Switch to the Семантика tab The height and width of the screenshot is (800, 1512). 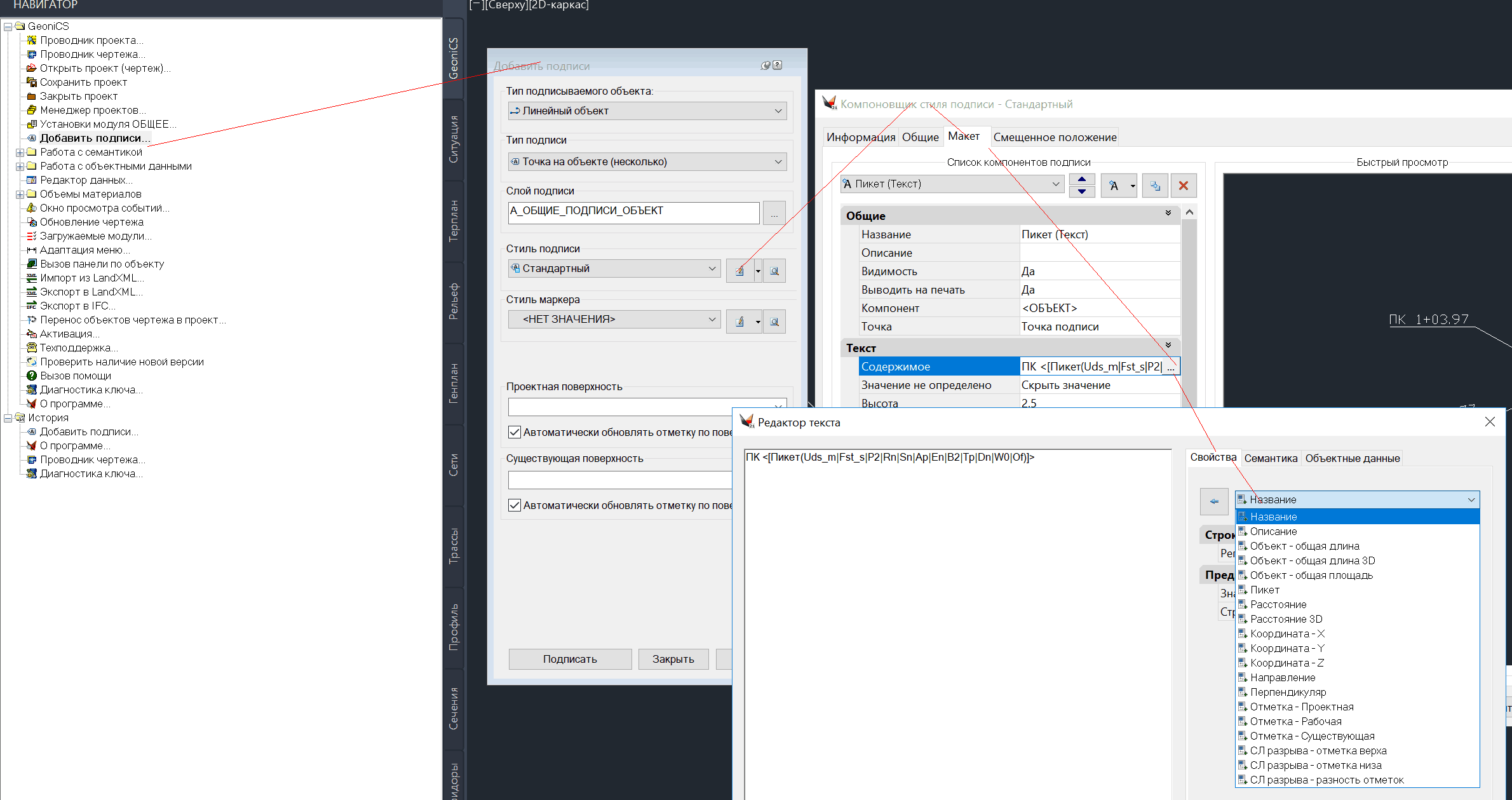1270,458
